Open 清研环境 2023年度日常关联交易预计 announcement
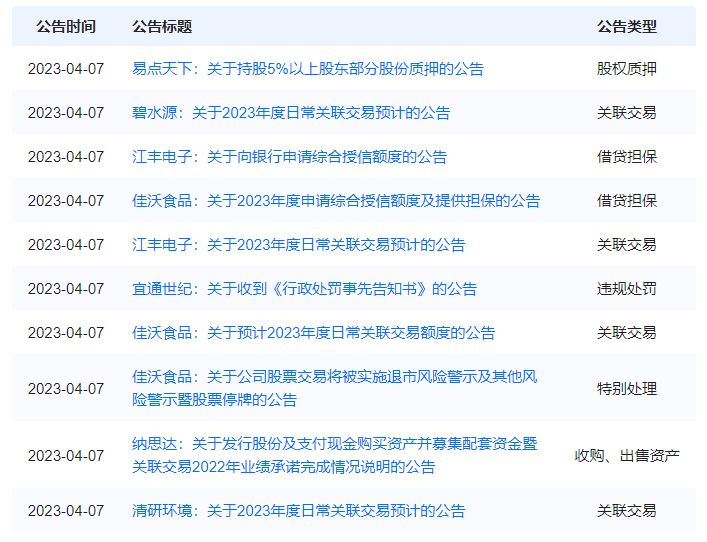The image size is (707, 542). 298,510
